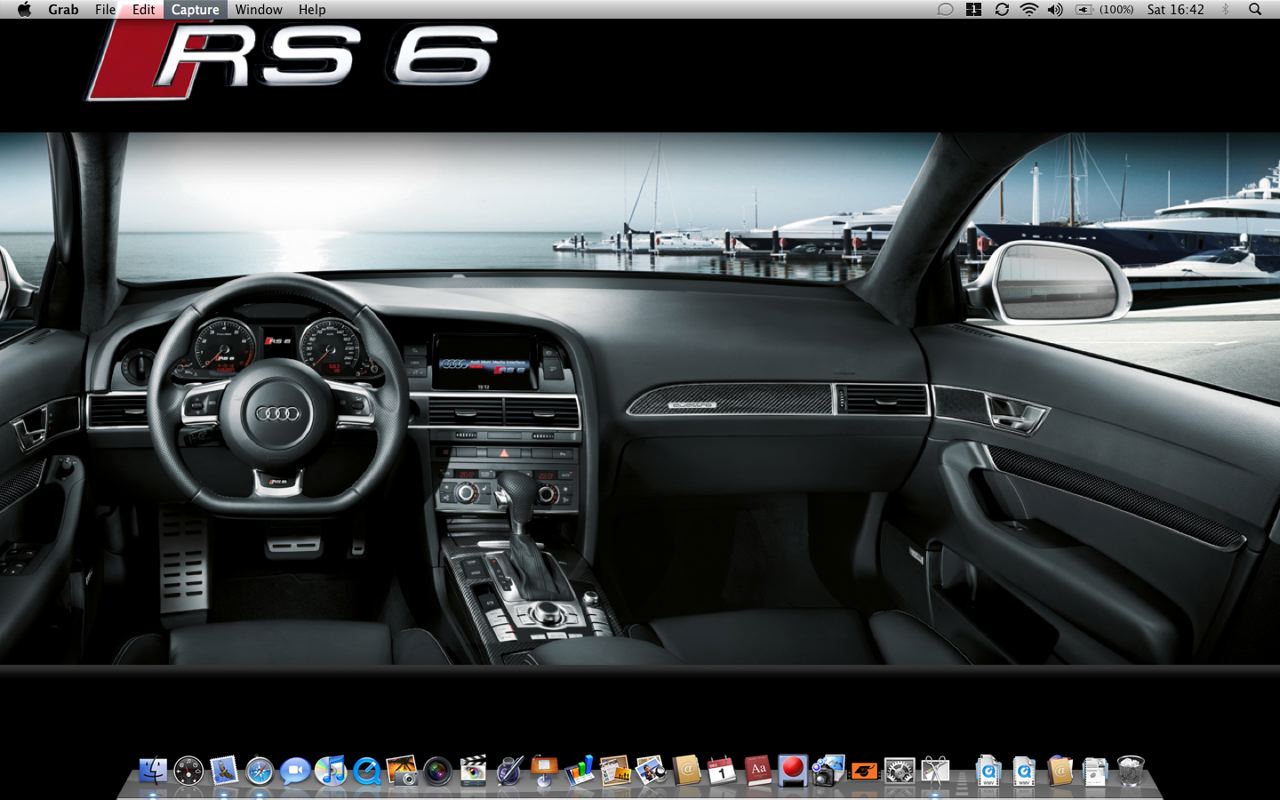
Task: Open the red record button app
Action: pyautogui.click(x=793, y=770)
